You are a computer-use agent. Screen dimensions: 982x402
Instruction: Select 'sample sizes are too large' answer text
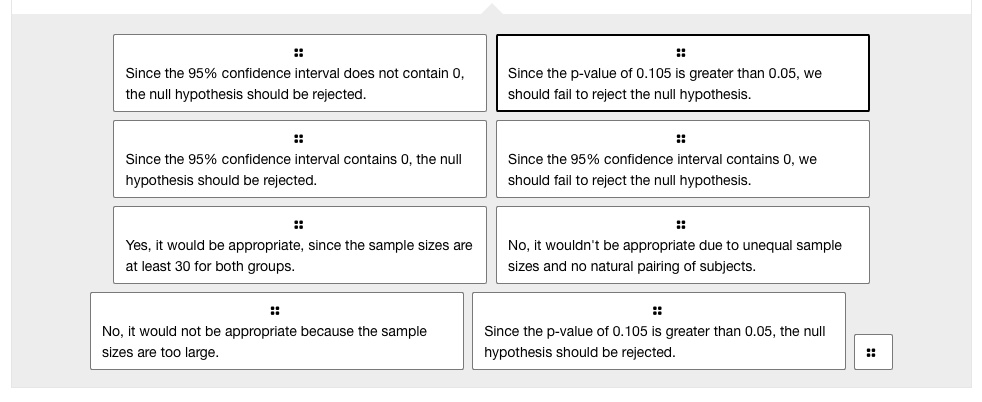pos(264,342)
